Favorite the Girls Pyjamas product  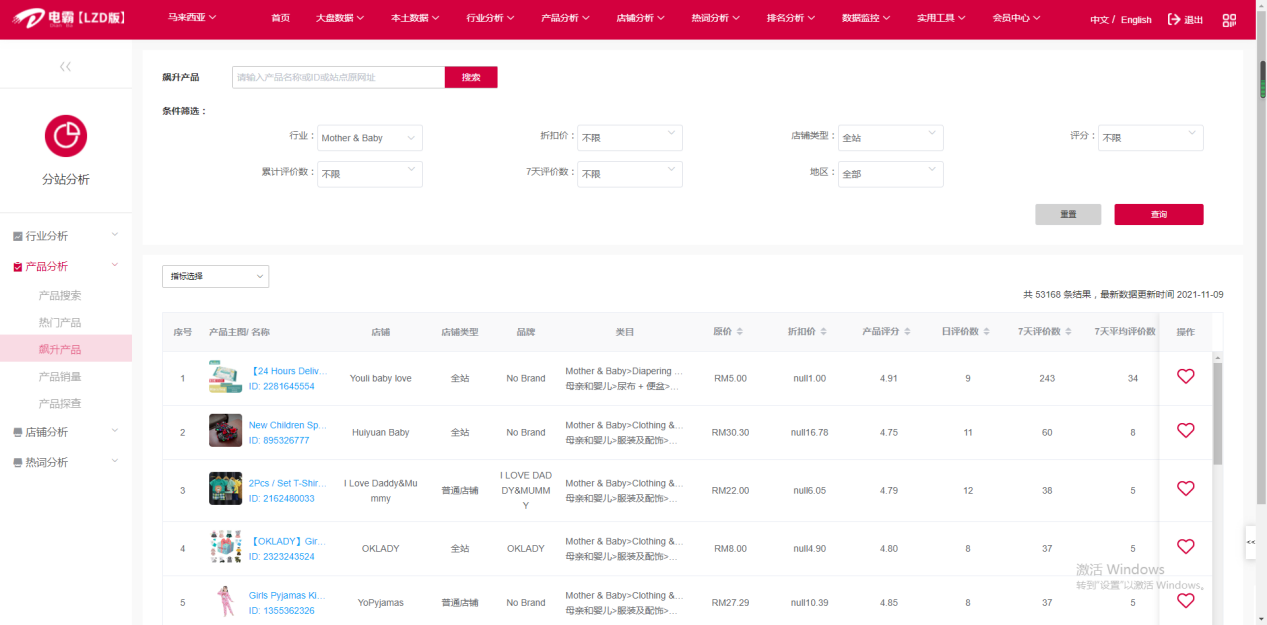click(1185, 600)
